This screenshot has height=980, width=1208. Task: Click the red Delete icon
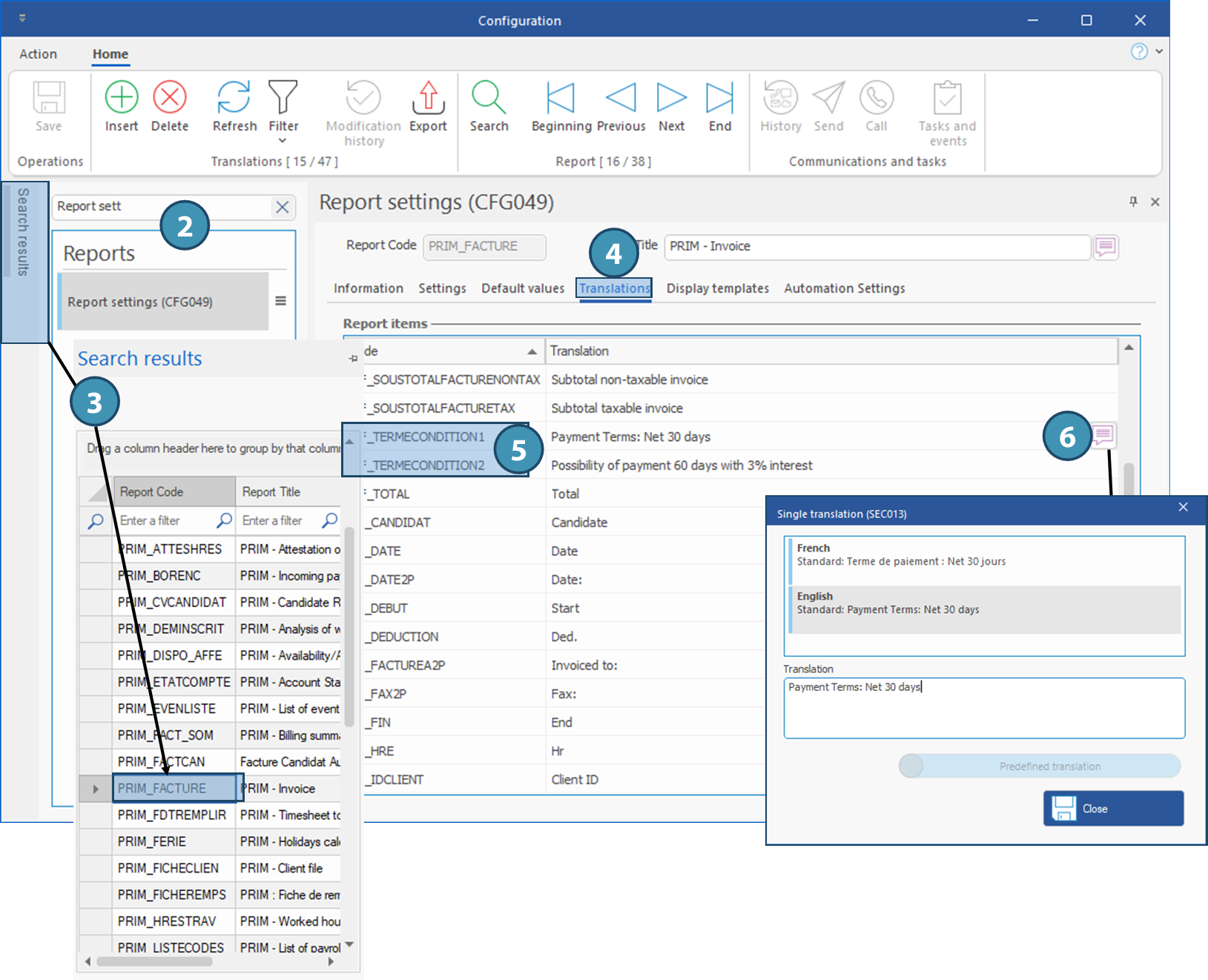point(170,98)
